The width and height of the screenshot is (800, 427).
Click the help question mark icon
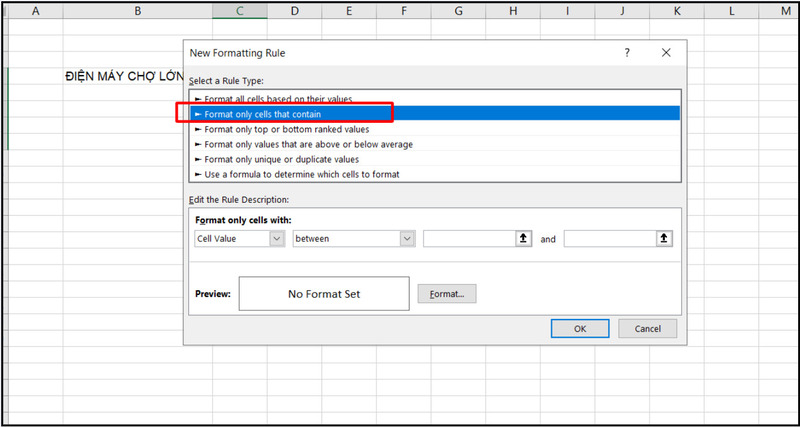coord(626,52)
